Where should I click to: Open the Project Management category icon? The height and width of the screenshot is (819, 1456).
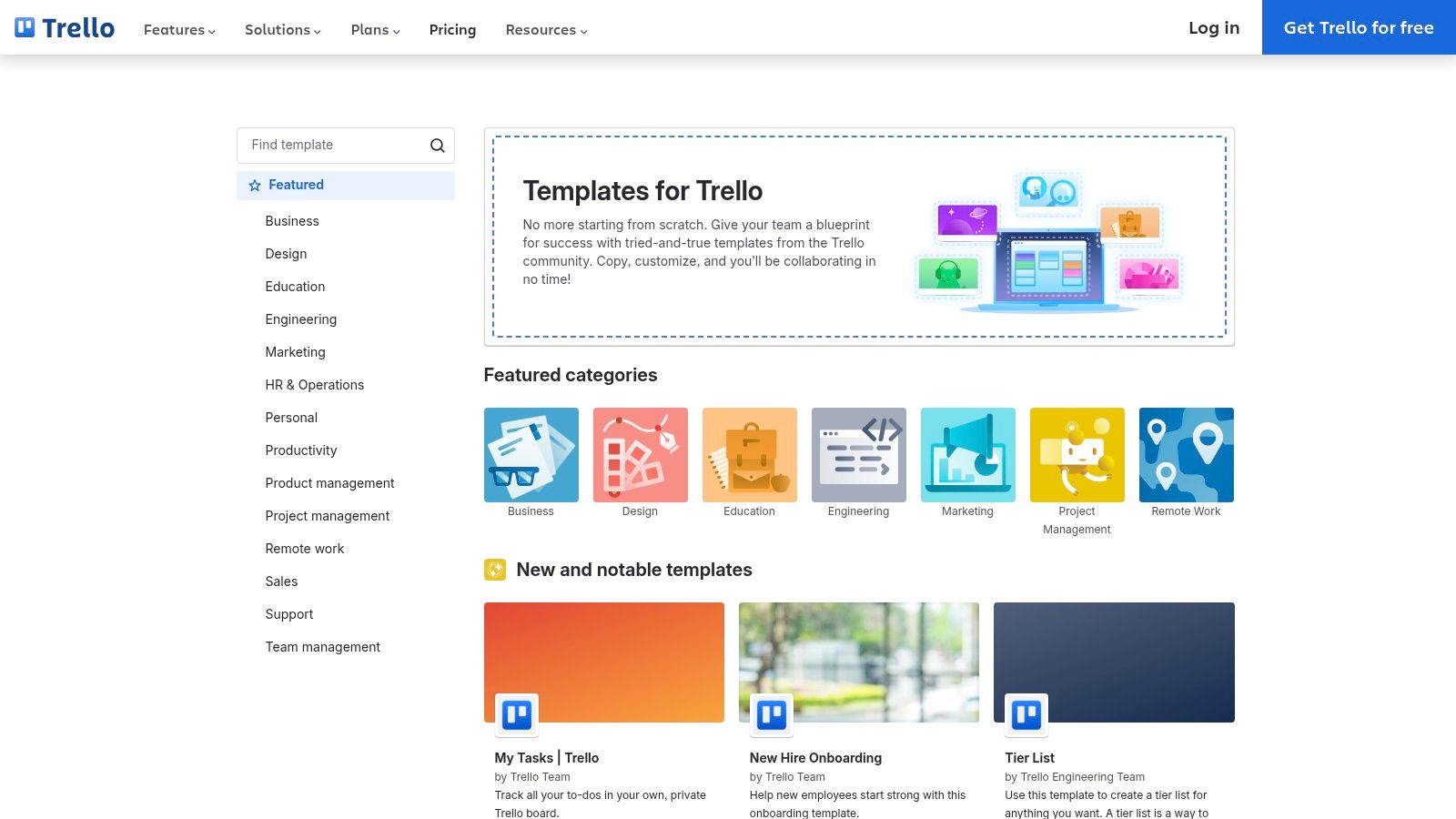[1077, 455]
